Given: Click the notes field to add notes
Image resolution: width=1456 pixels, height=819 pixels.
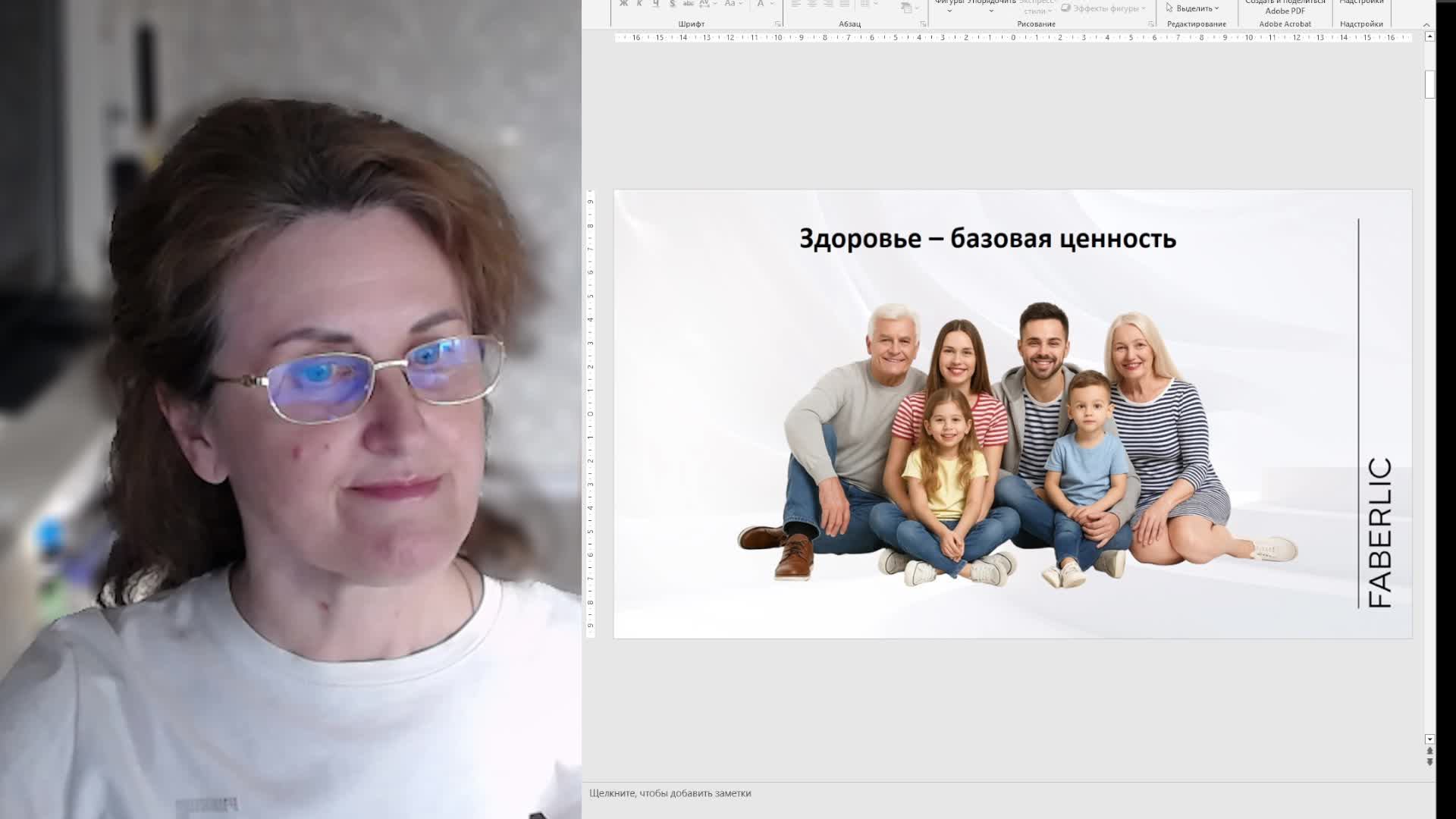Looking at the screenshot, I should pos(670,793).
